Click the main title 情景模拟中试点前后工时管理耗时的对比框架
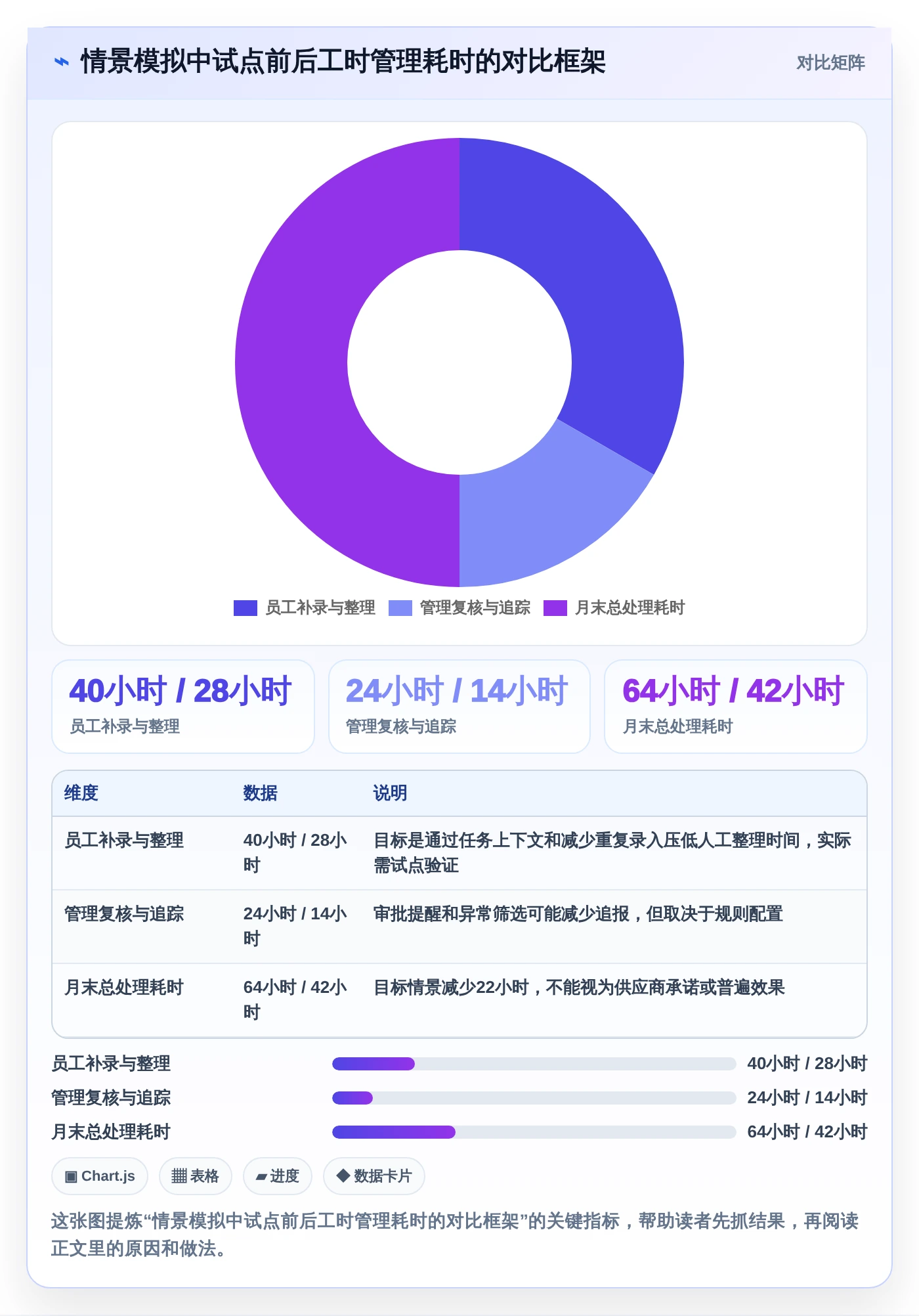This screenshot has height=1316, width=919. point(343,62)
